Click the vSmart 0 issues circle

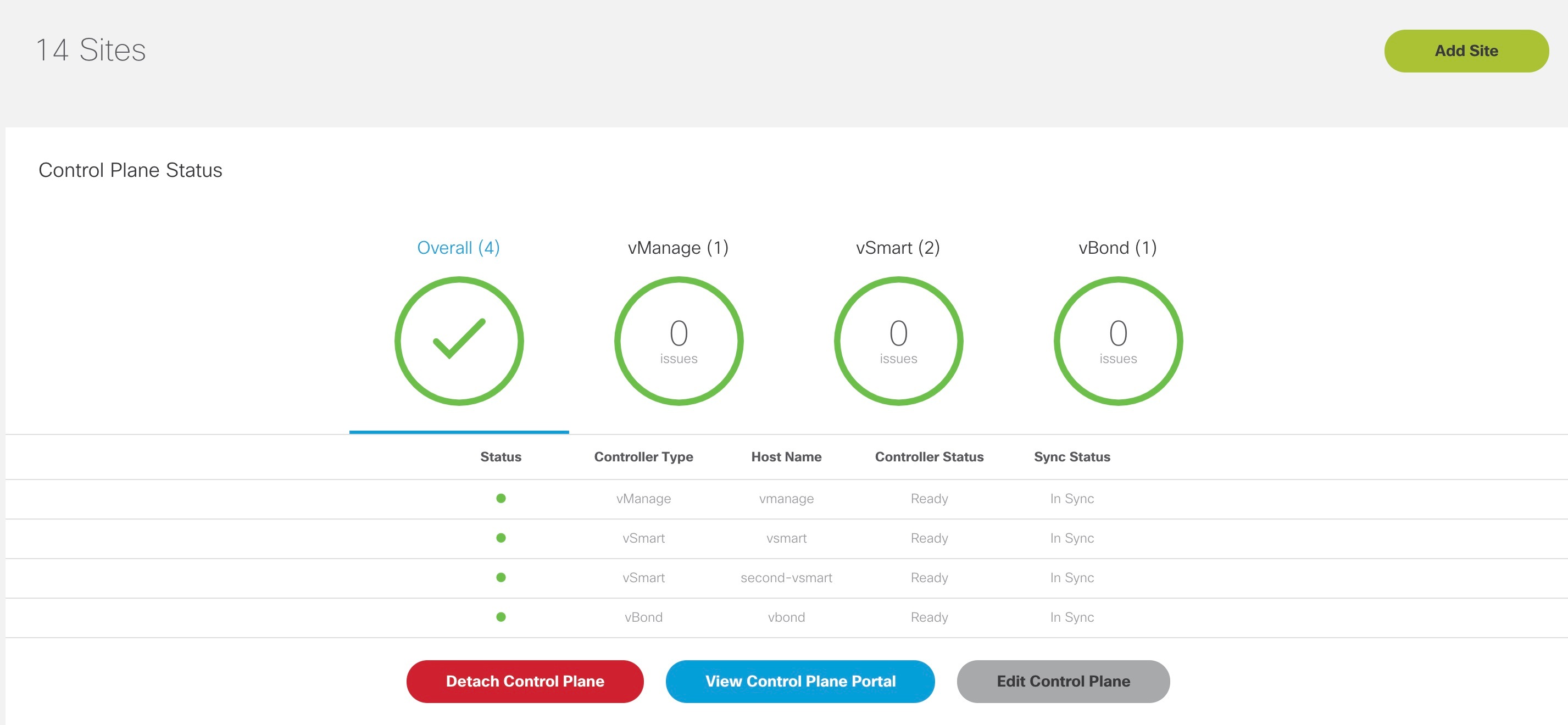[x=898, y=341]
